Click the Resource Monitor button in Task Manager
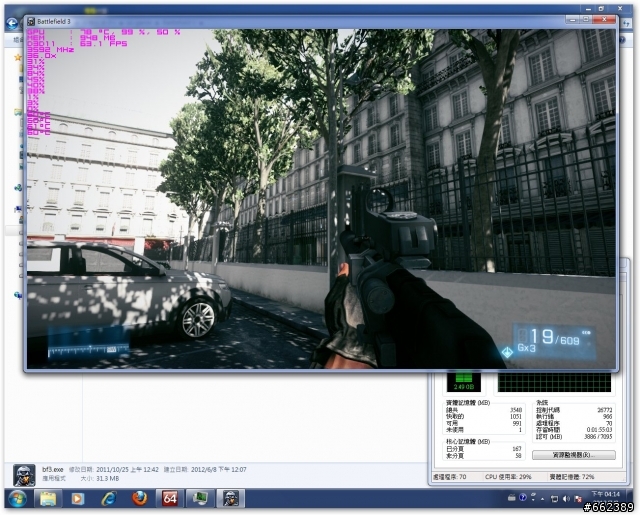Screen dimensions: 640x515 573,455
